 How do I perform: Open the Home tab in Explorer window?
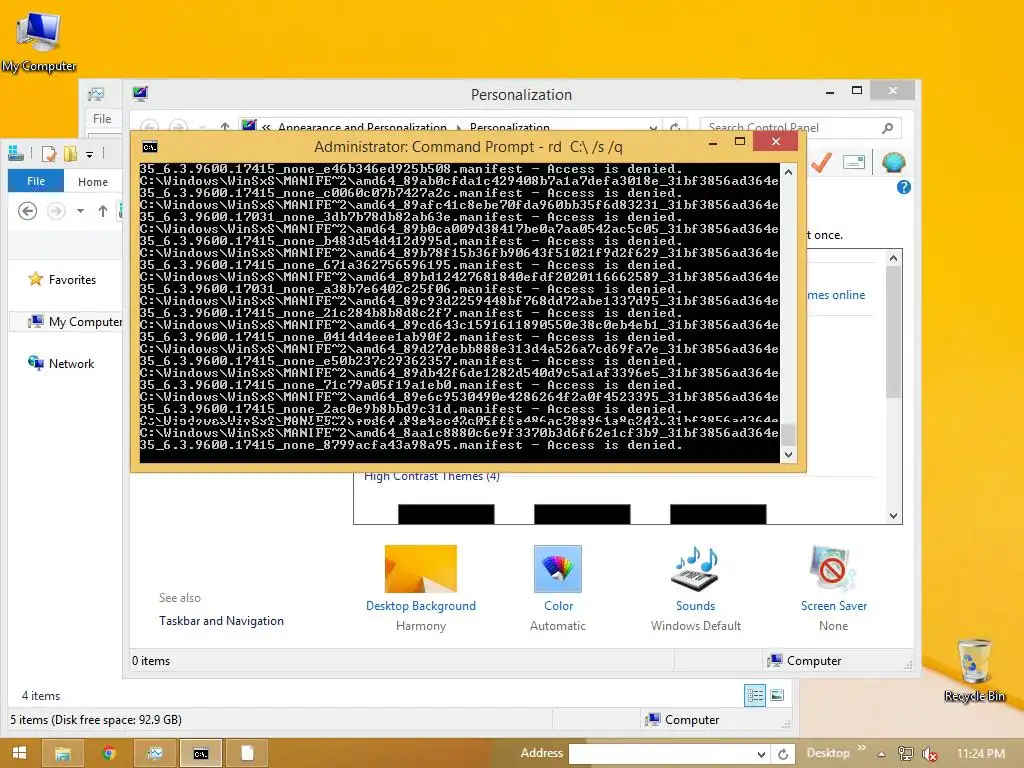(93, 182)
